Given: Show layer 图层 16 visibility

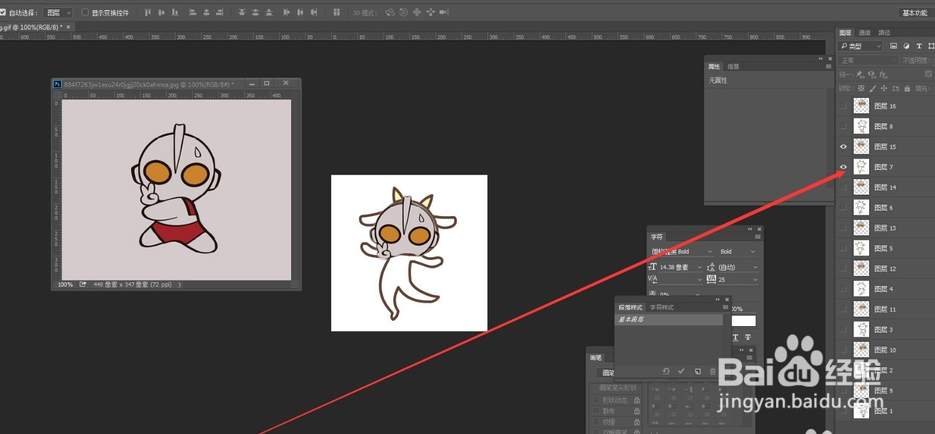Looking at the screenshot, I should pyautogui.click(x=843, y=106).
